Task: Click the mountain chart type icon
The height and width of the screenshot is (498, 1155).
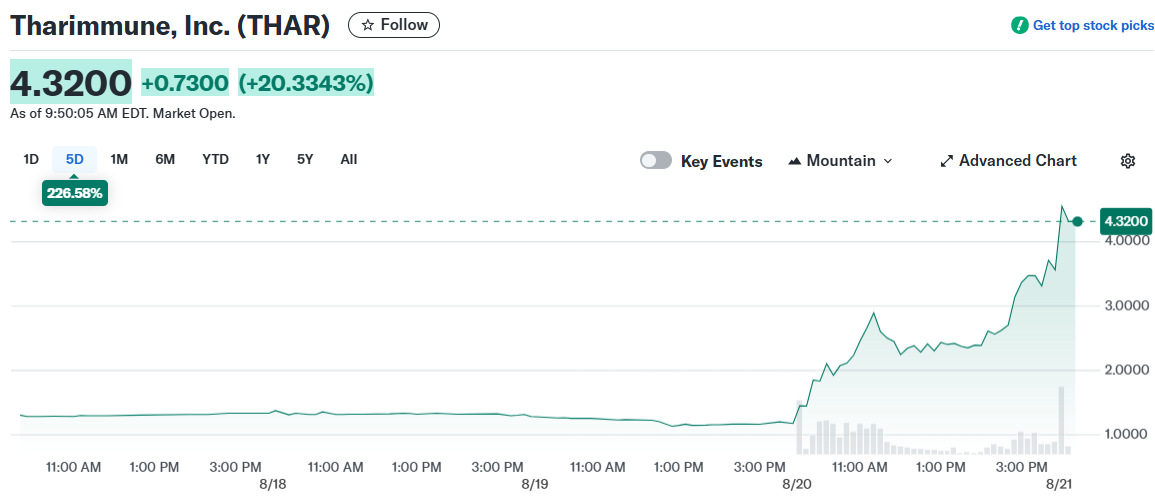Action: [x=795, y=161]
